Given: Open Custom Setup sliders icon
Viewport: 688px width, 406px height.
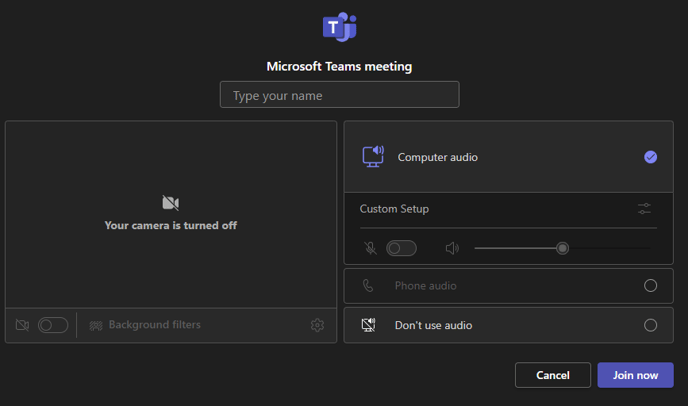Looking at the screenshot, I should click(644, 209).
